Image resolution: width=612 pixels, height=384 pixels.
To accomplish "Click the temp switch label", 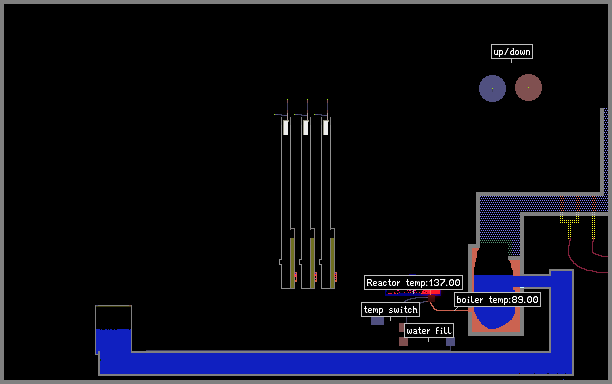I will (391, 310).
